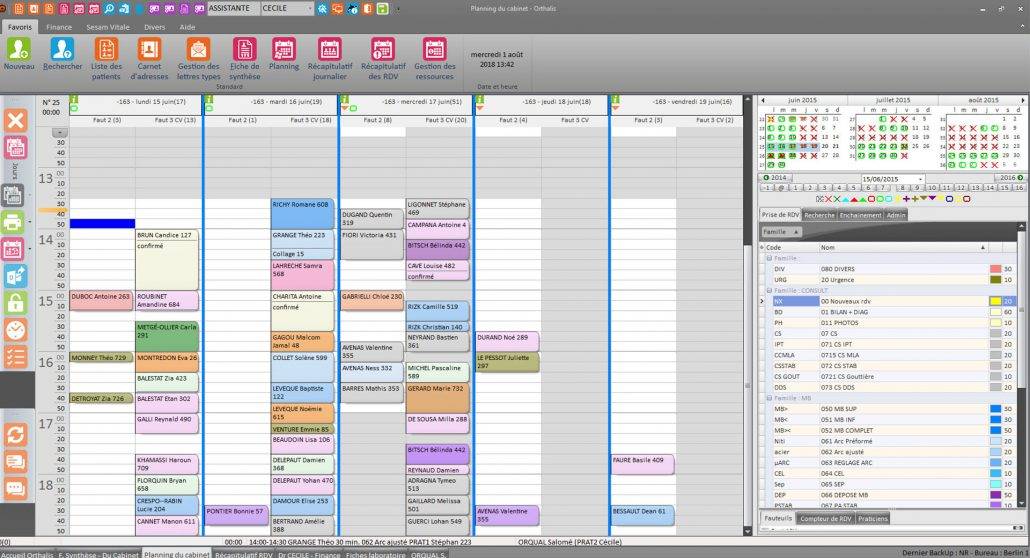Open the CECILE user dropdown
The image size is (1030, 558).
[308, 8]
